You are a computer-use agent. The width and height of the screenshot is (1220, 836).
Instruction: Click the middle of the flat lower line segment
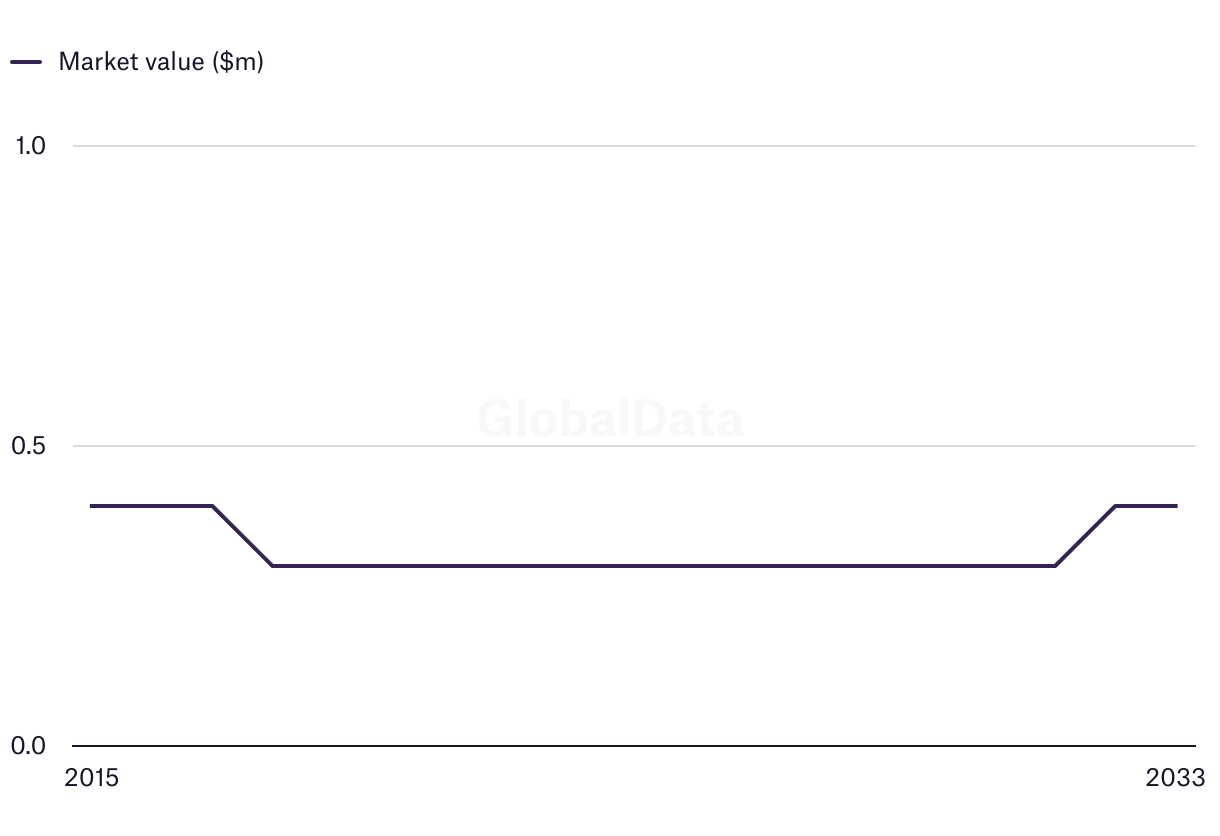(x=664, y=566)
